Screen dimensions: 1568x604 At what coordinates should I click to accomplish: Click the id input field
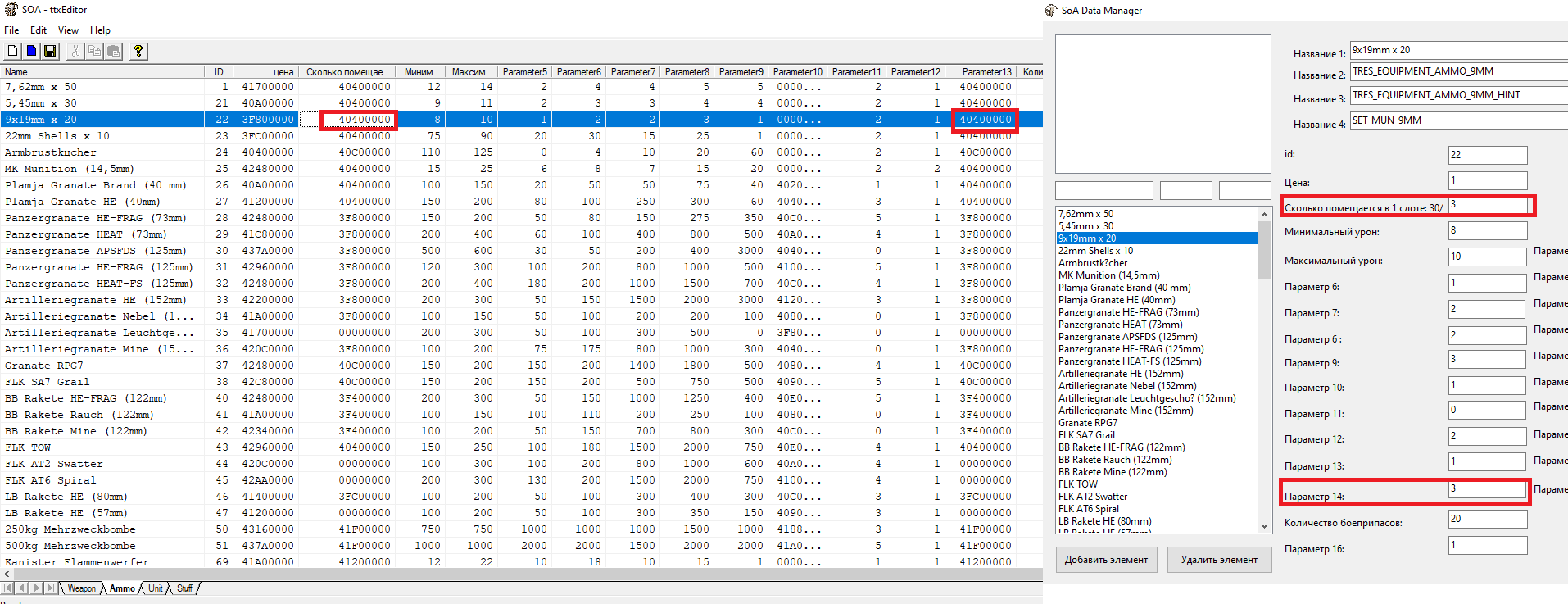click(1488, 155)
